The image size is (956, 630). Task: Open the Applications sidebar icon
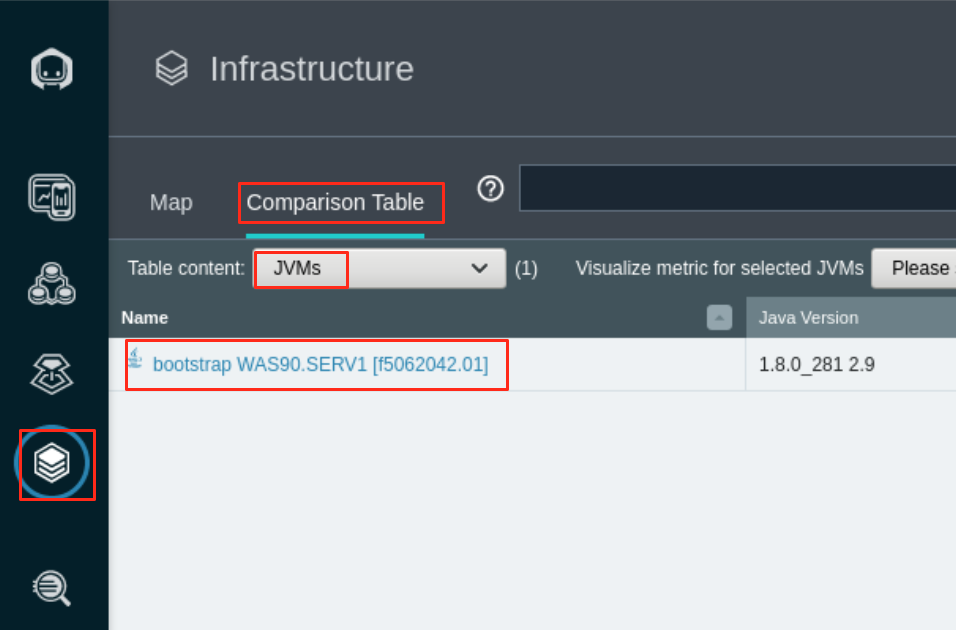51,283
